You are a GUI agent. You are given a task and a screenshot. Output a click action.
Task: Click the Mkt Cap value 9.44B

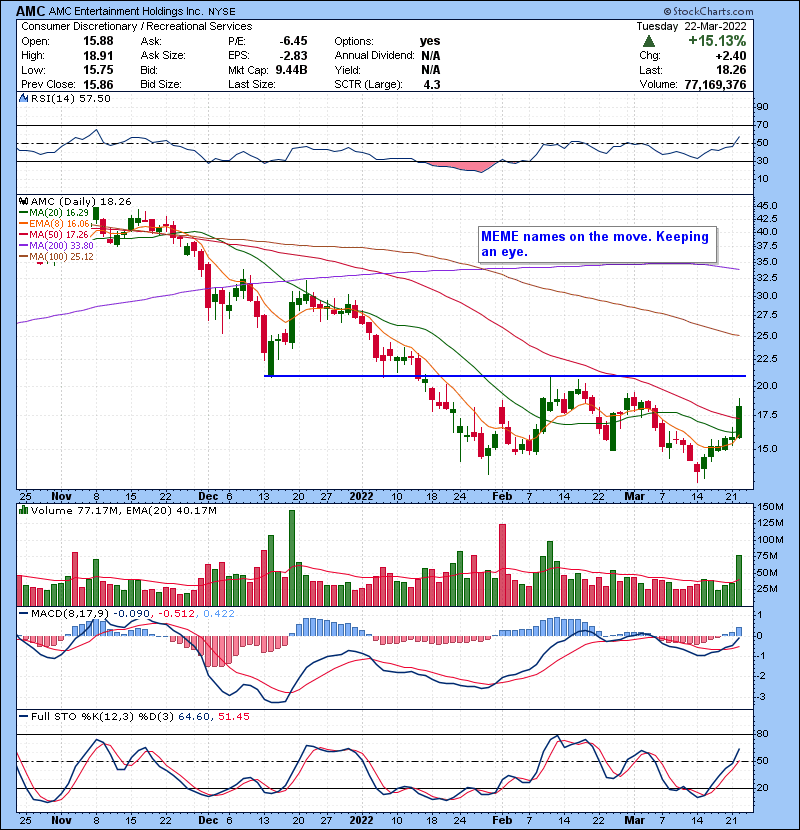(291, 70)
